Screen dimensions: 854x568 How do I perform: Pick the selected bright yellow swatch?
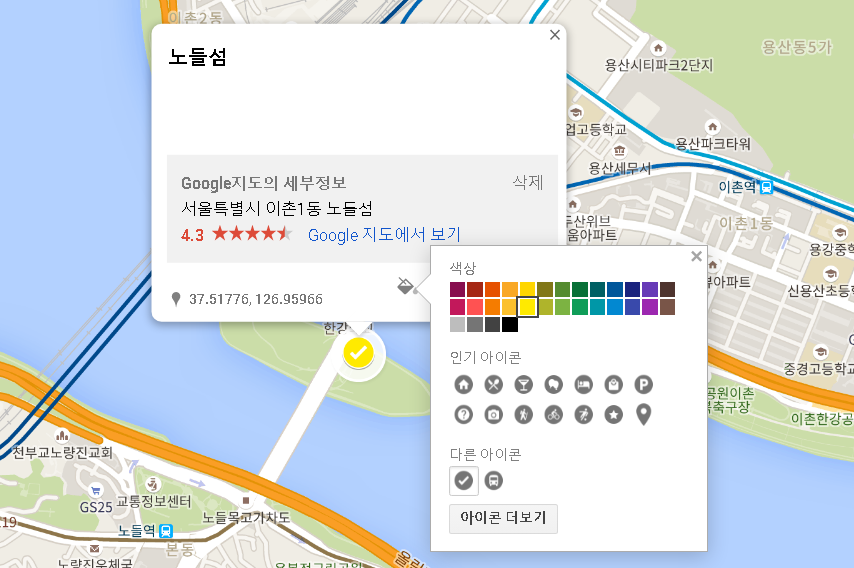(x=527, y=307)
